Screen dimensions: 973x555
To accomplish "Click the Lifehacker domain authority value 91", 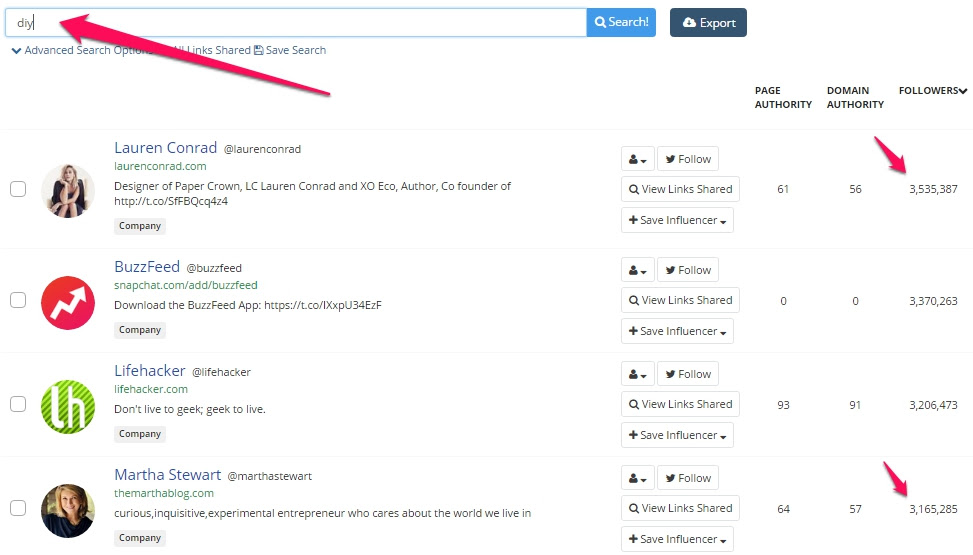I will tap(855, 405).
